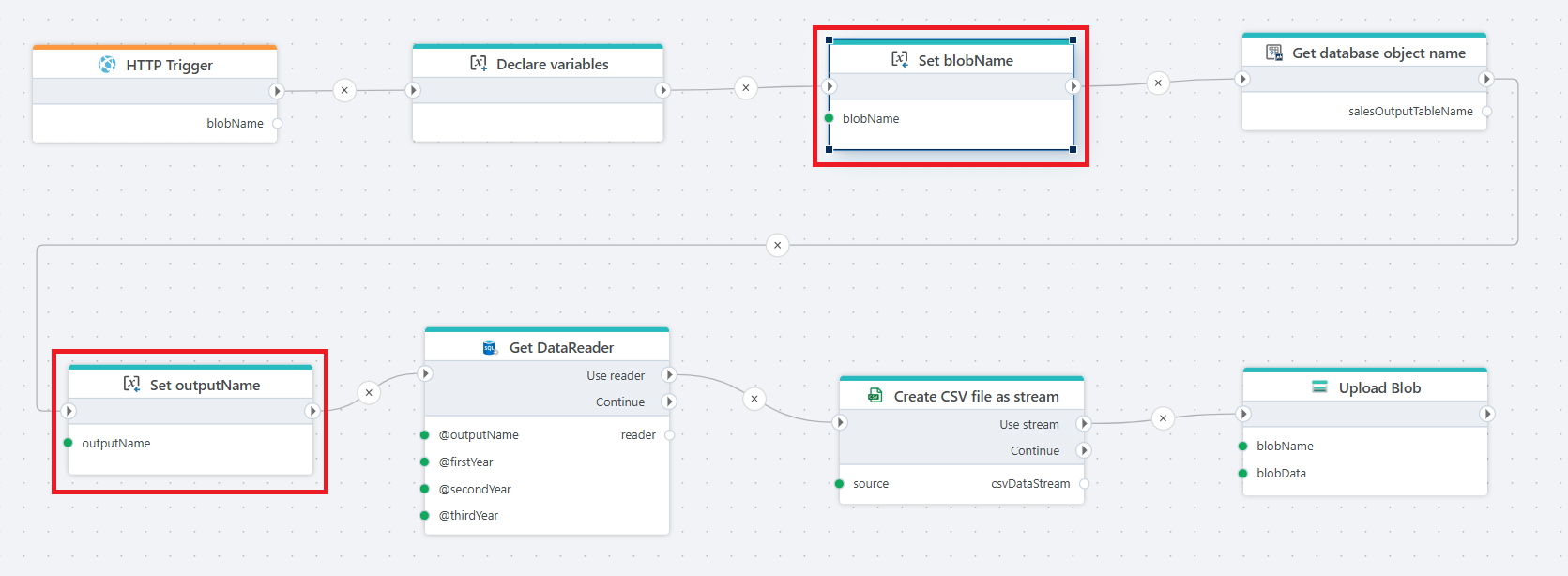Delete connection from Get DataReader to Create CSV

(754, 399)
